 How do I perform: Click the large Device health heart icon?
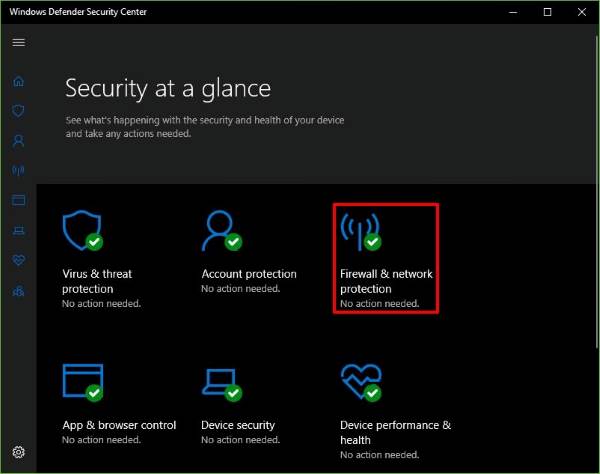[x=361, y=383]
